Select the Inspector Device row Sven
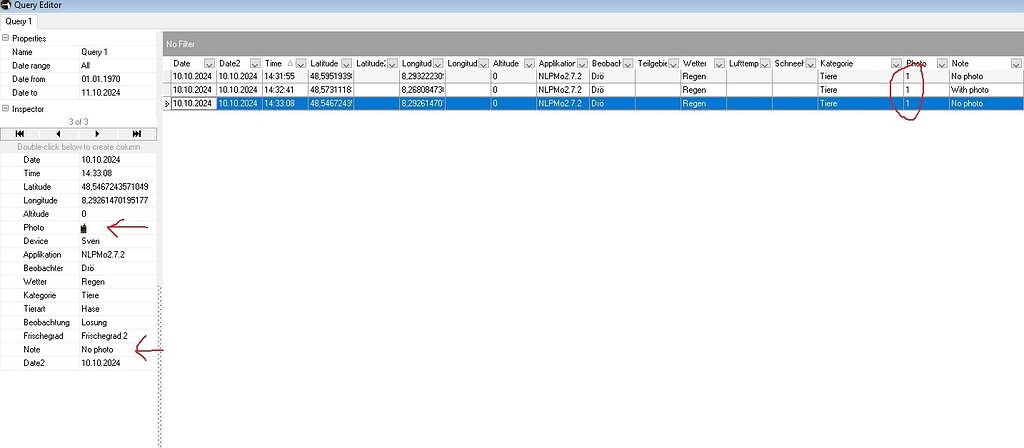Viewport: 1024px width, 448px height. (x=78, y=241)
